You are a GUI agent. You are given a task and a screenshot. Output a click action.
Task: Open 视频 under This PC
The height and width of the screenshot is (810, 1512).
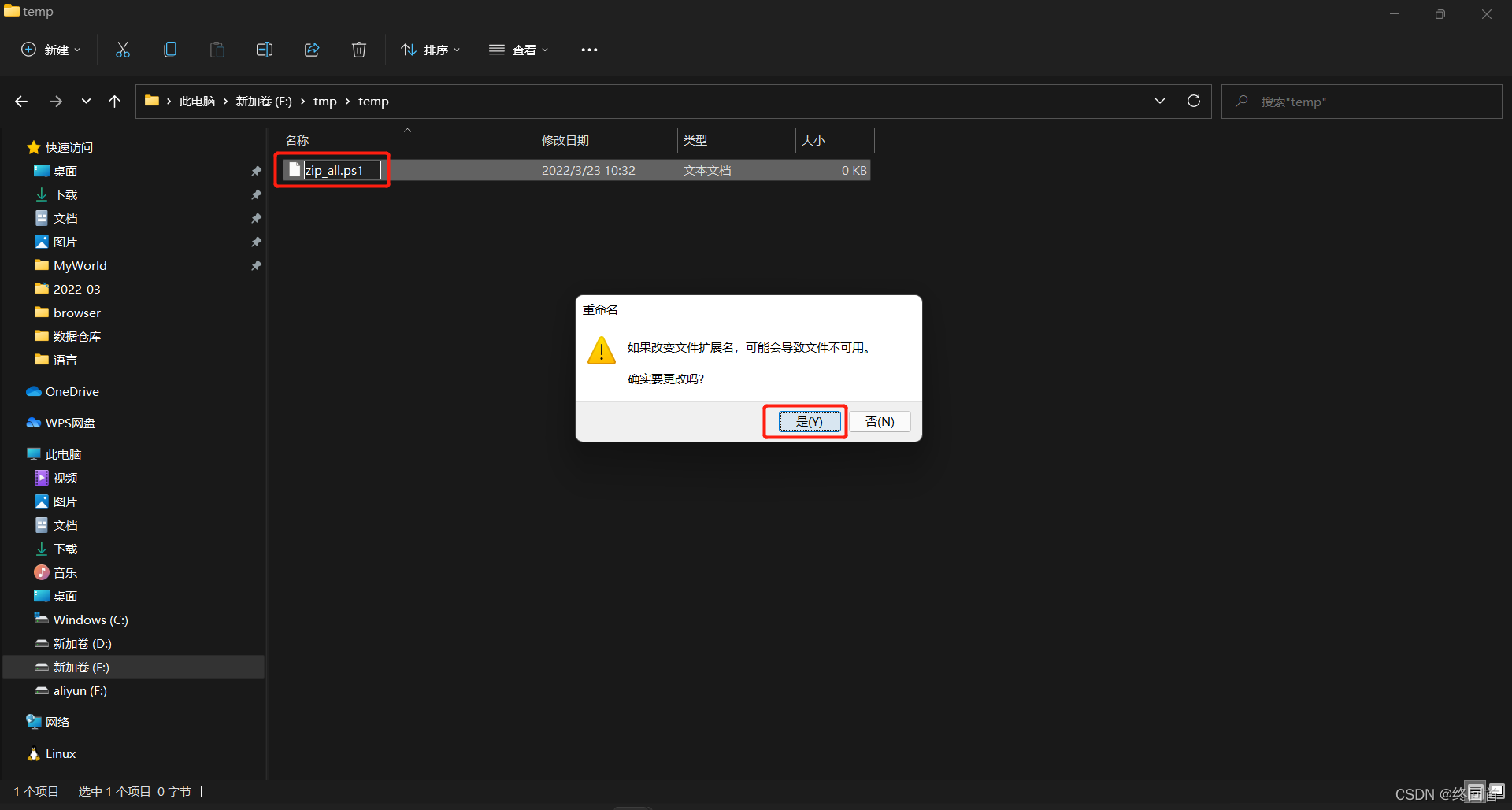(65, 478)
